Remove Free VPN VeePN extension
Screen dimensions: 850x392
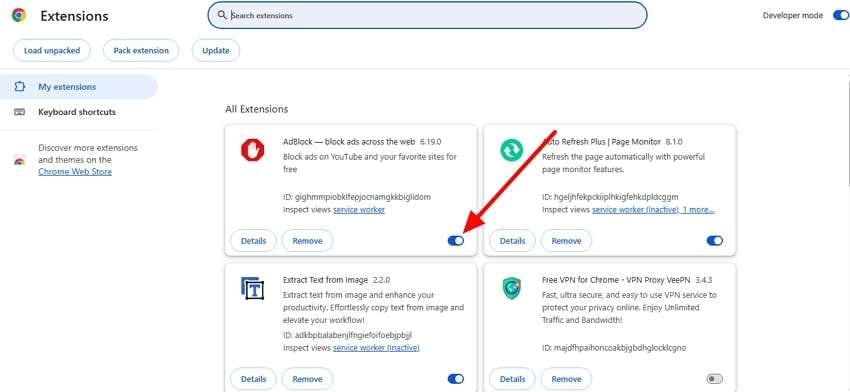click(x=566, y=379)
